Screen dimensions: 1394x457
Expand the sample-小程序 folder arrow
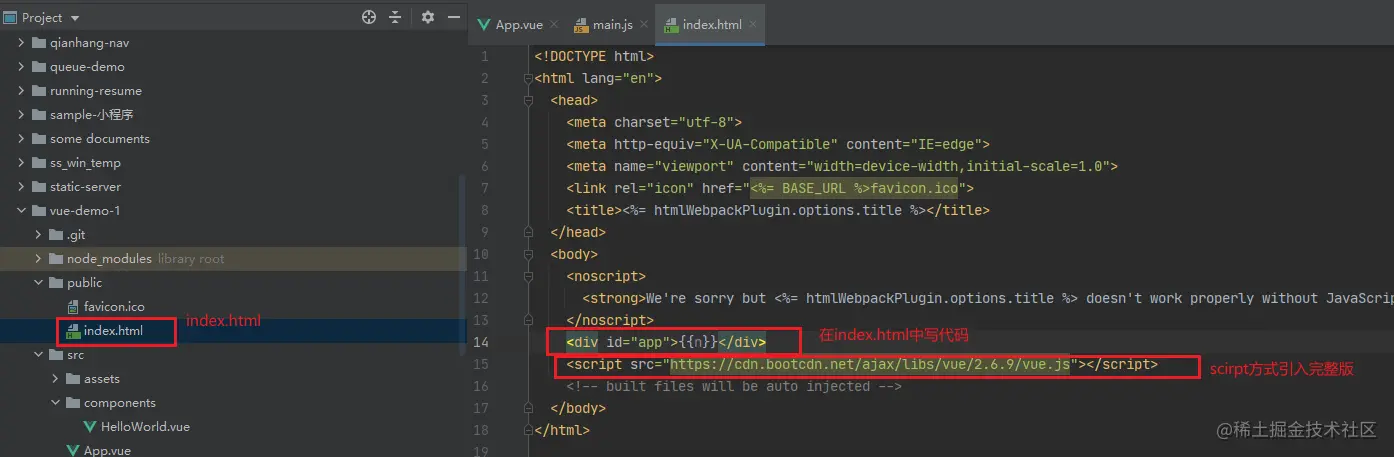pyautogui.click(x=21, y=115)
